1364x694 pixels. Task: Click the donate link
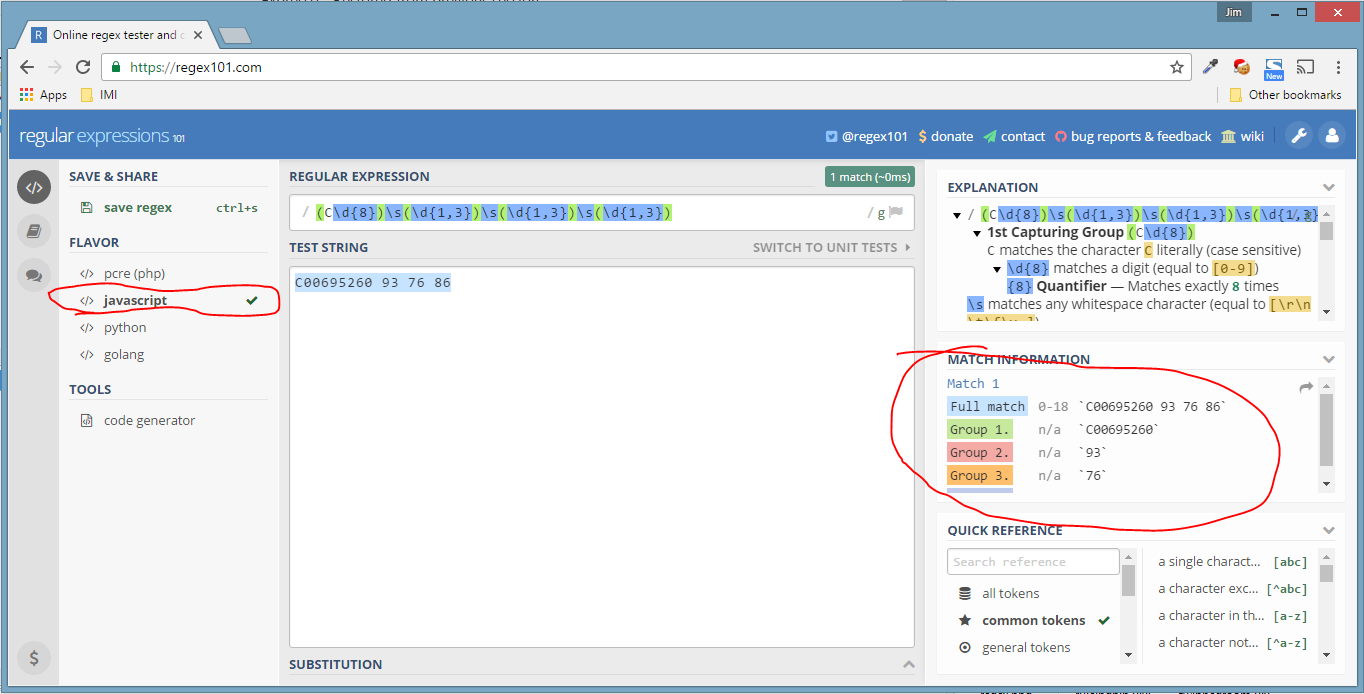(x=945, y=136)
